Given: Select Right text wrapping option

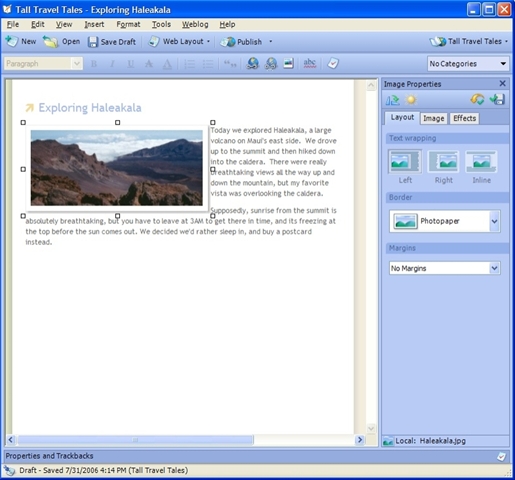Looking at the screenshot, I should point(443,167).
